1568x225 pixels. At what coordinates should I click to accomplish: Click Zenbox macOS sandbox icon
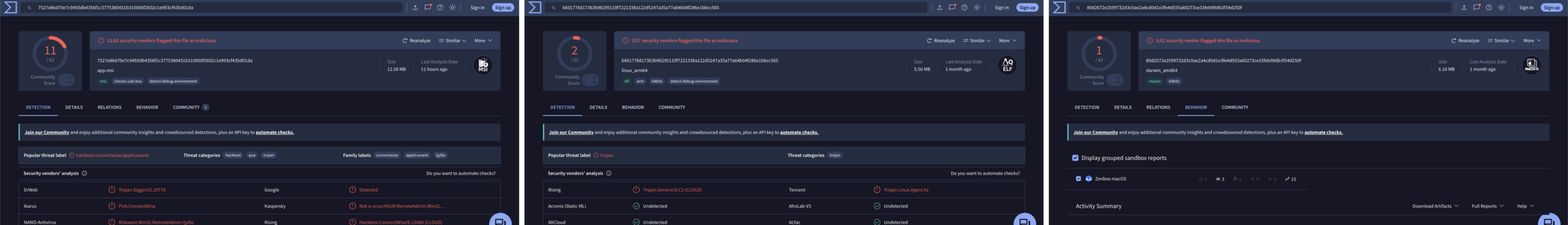(1089, 179)
